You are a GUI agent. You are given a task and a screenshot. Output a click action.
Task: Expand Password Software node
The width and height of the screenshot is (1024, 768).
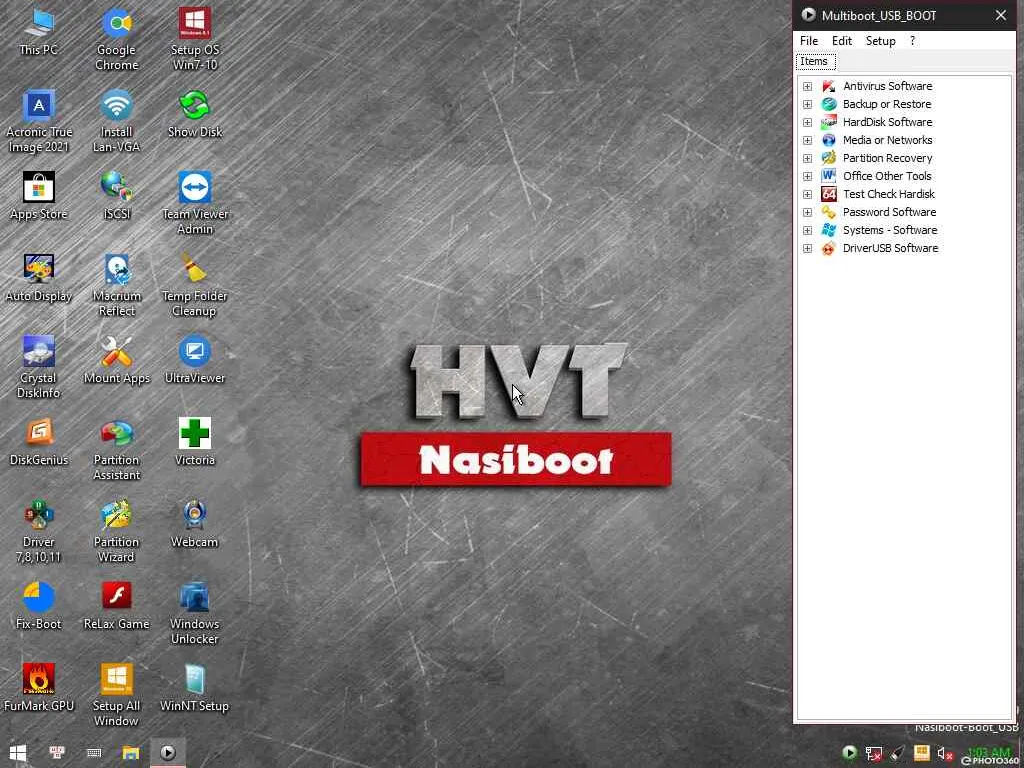pyautogui.click(x=808, y=212)
